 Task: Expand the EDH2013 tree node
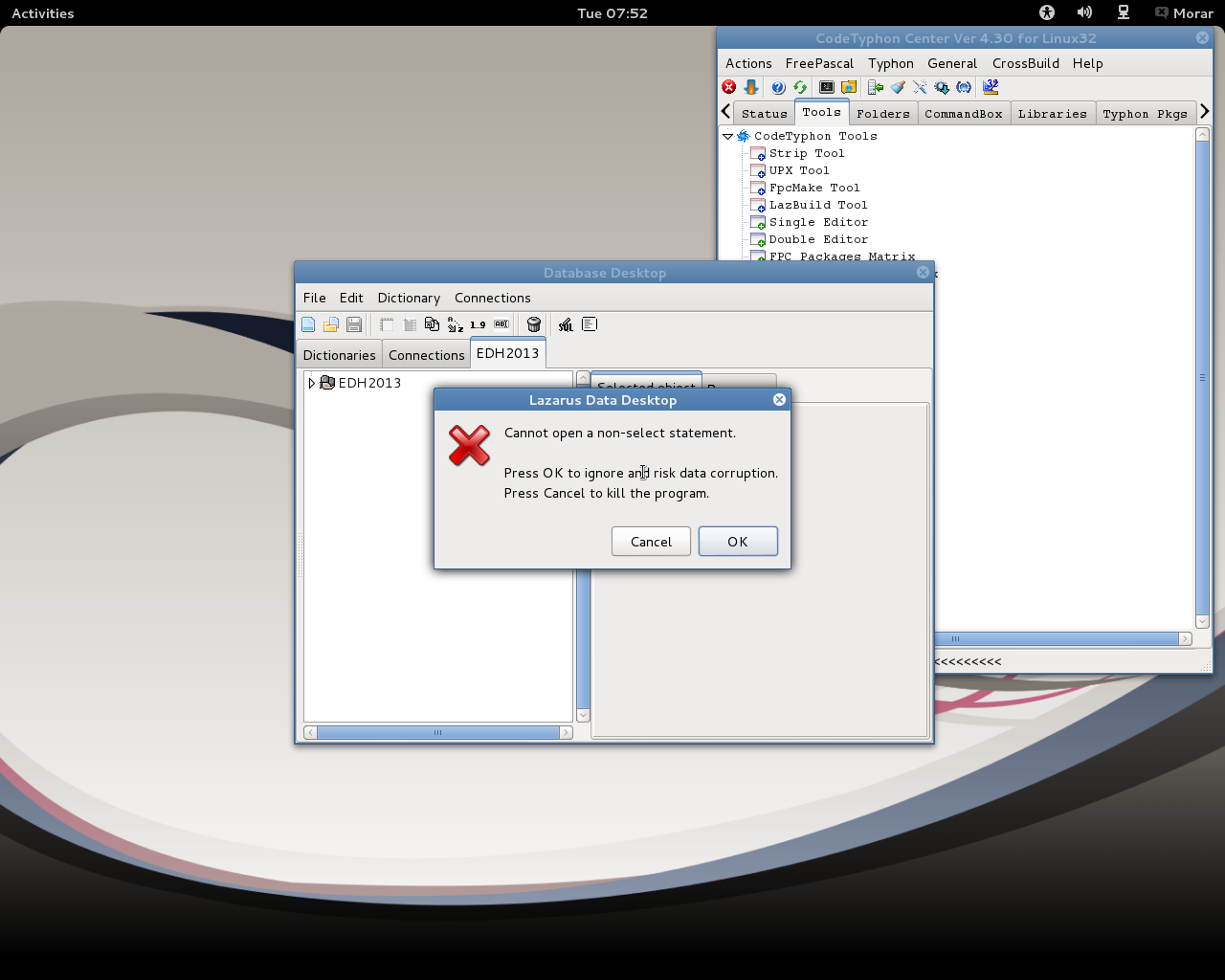[x=311, y=383]
